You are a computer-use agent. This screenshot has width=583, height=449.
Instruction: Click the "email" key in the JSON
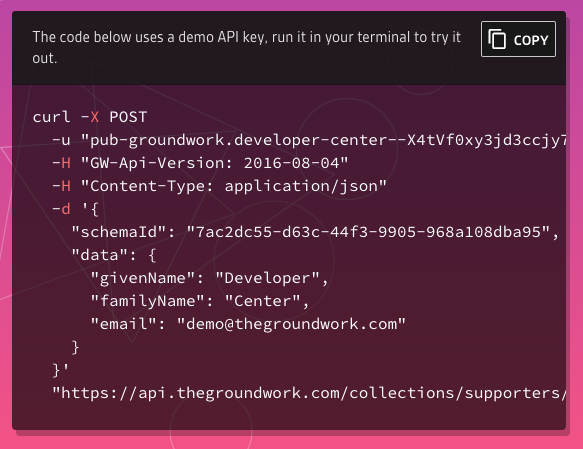click(123, 324)
